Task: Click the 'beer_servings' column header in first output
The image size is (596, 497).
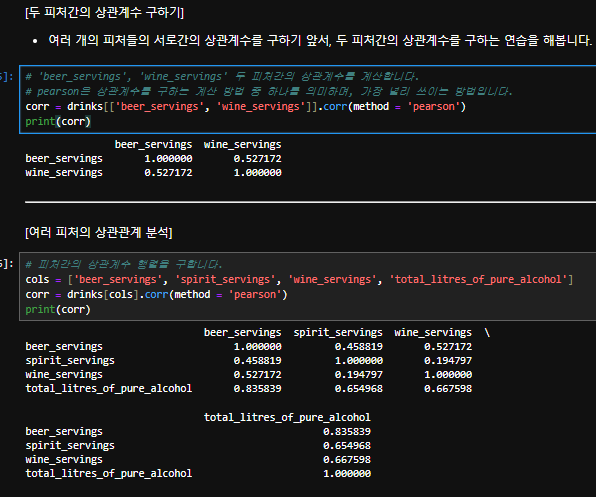Action: [154, 145]
